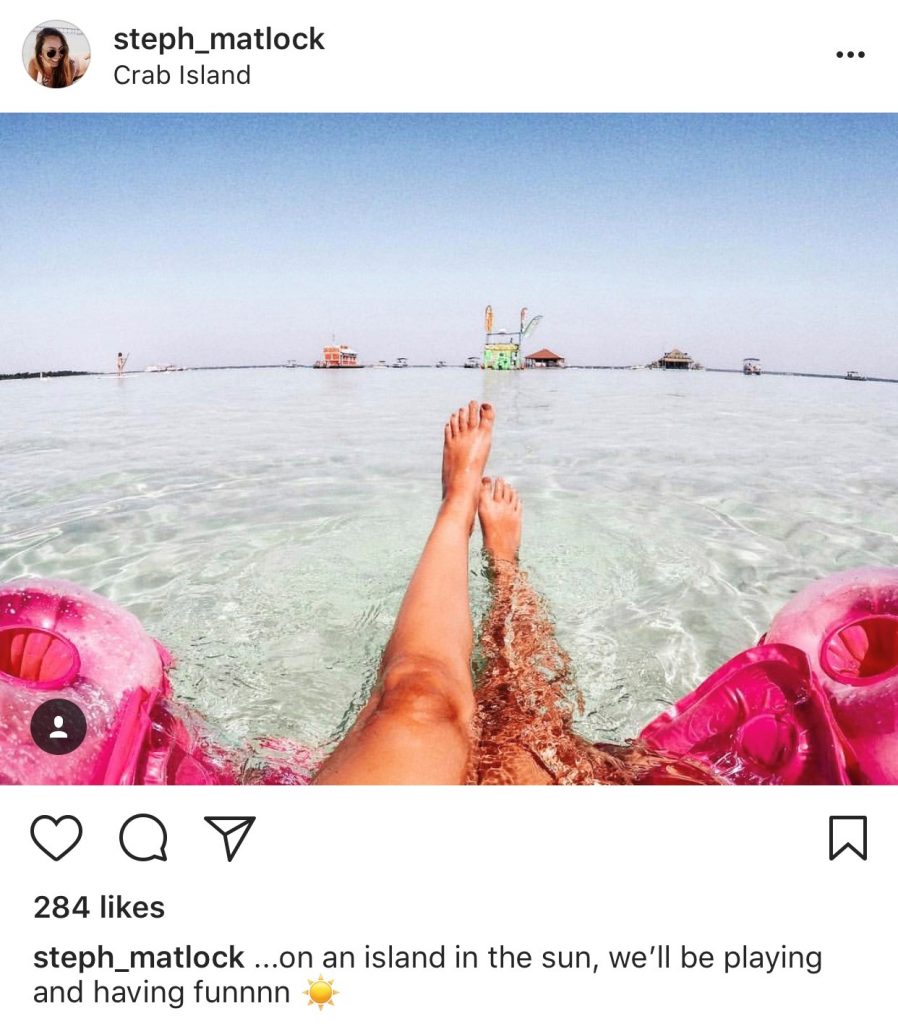Open the steph_matlock username in the post header
The width and height of the screenshot is (898, 1024).
219,39
